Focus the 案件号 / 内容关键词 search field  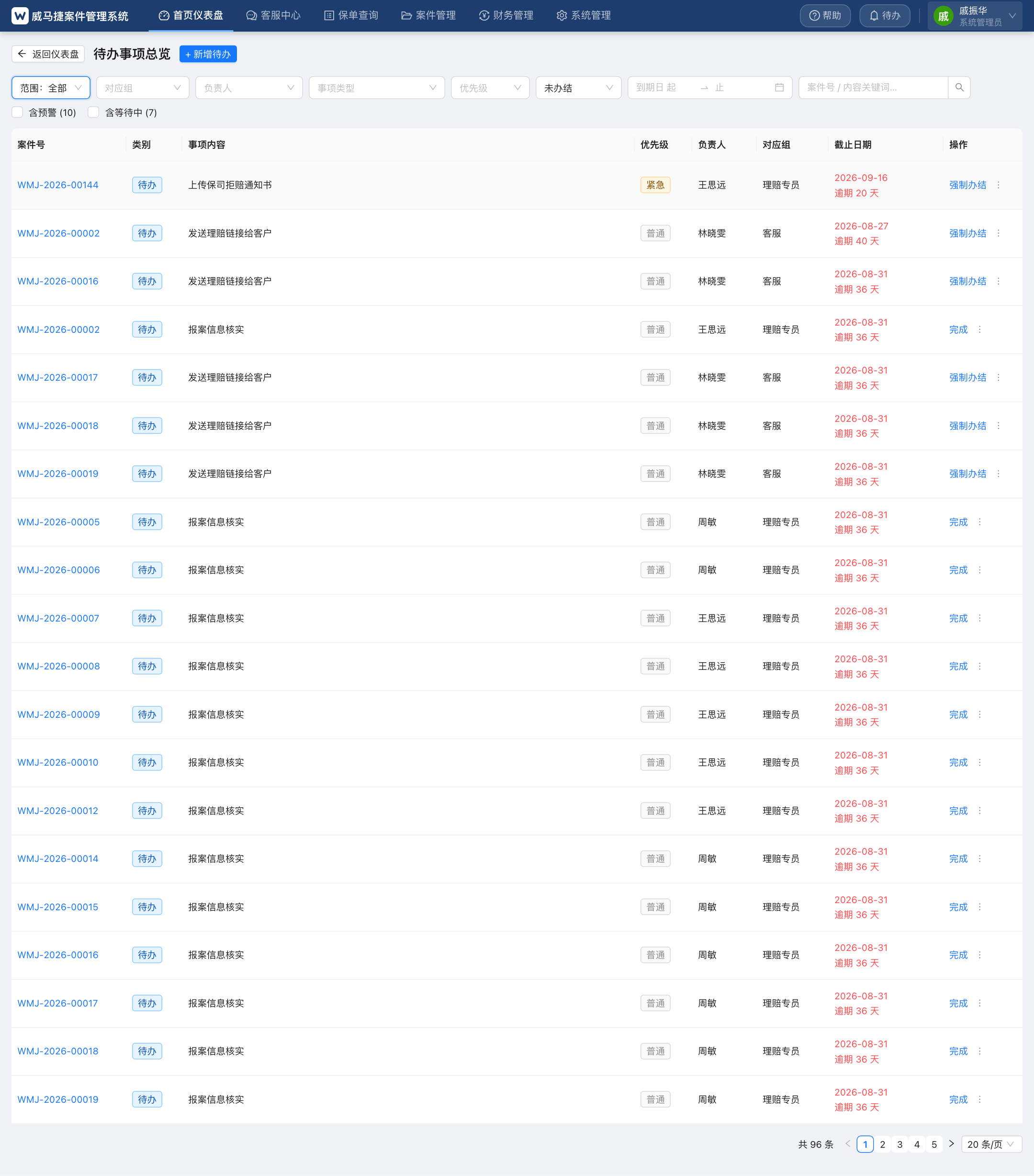[x=873, y=88]
